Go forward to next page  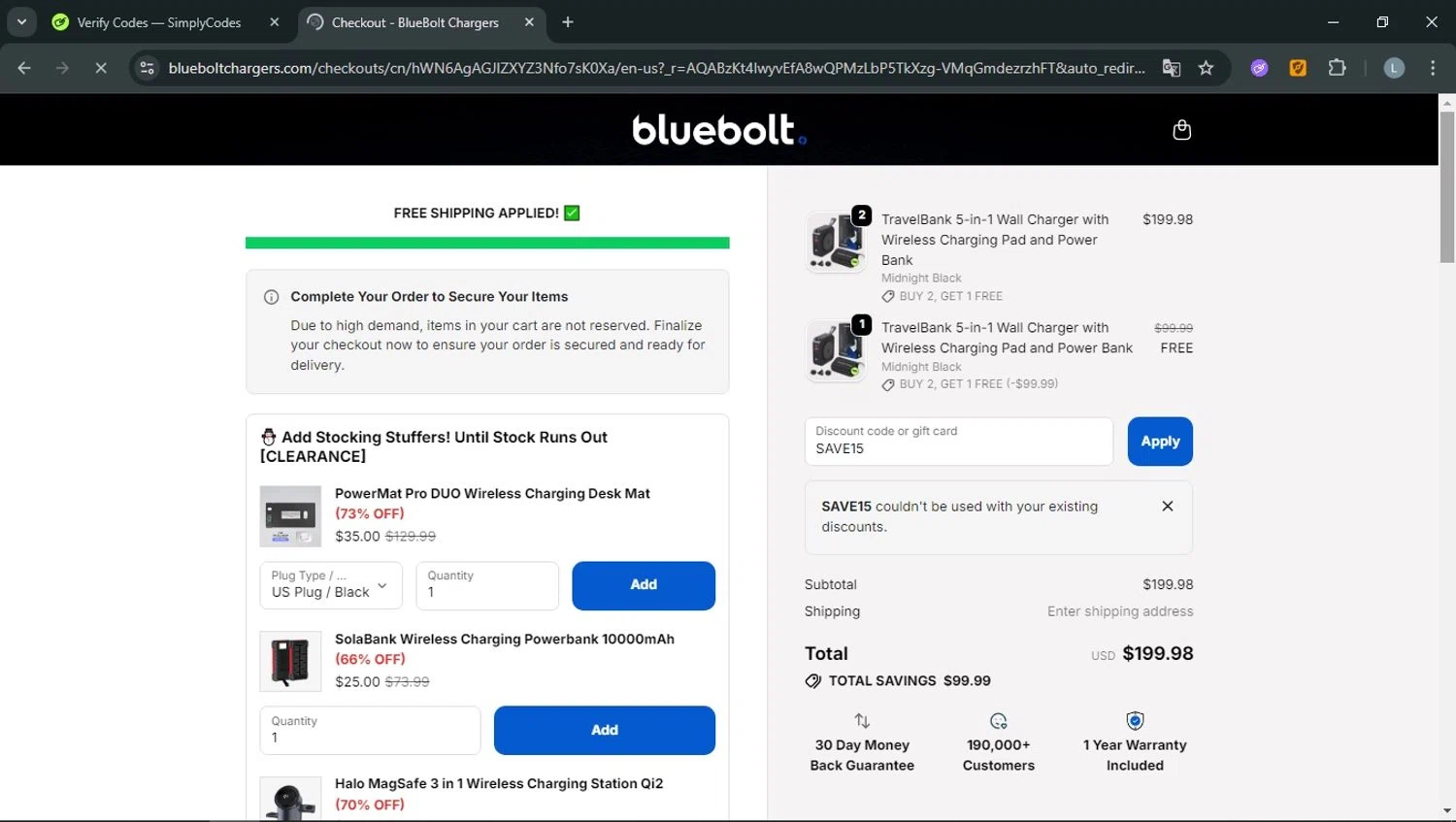[62, 68]
